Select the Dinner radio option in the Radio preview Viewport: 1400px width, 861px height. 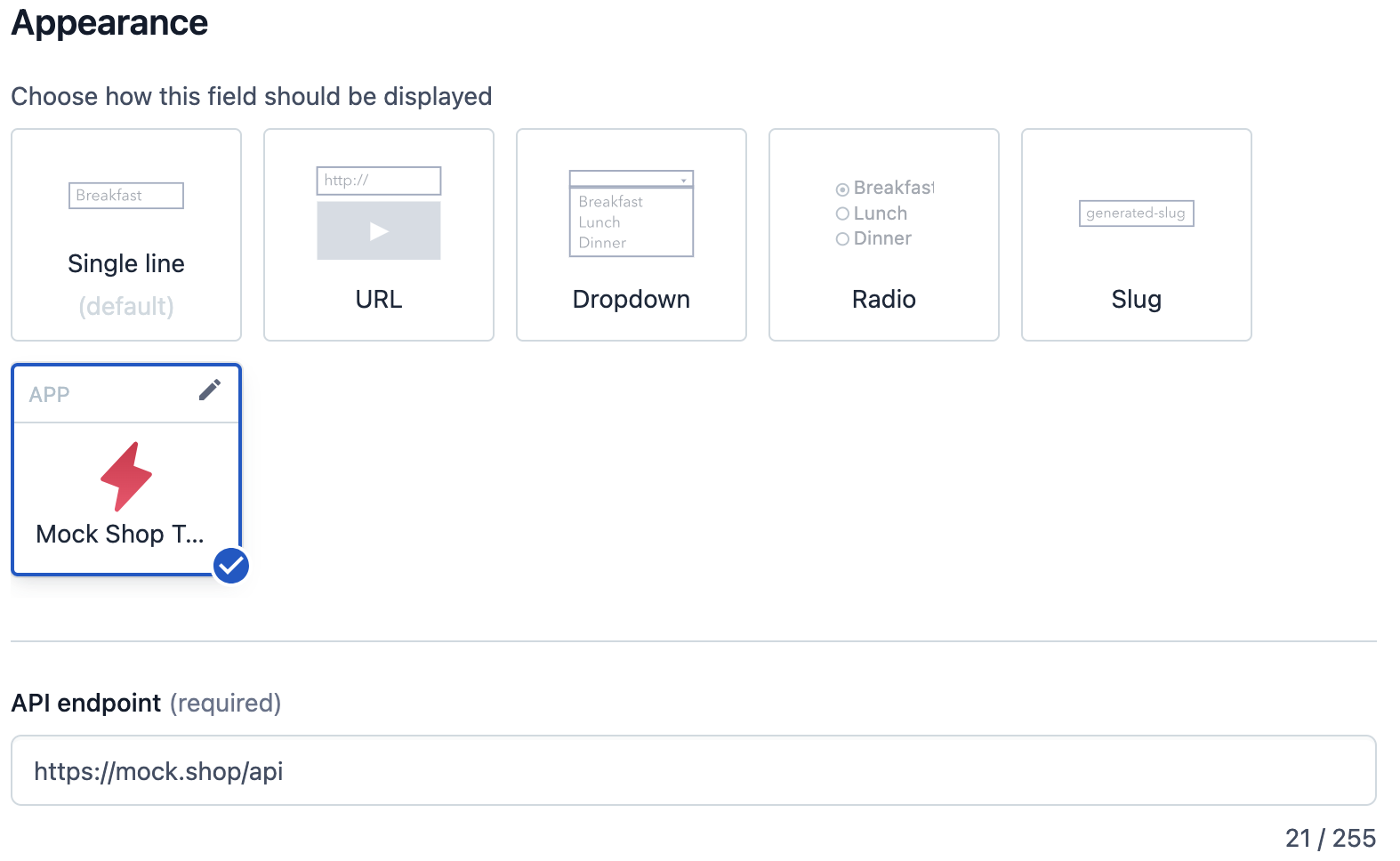842,239
